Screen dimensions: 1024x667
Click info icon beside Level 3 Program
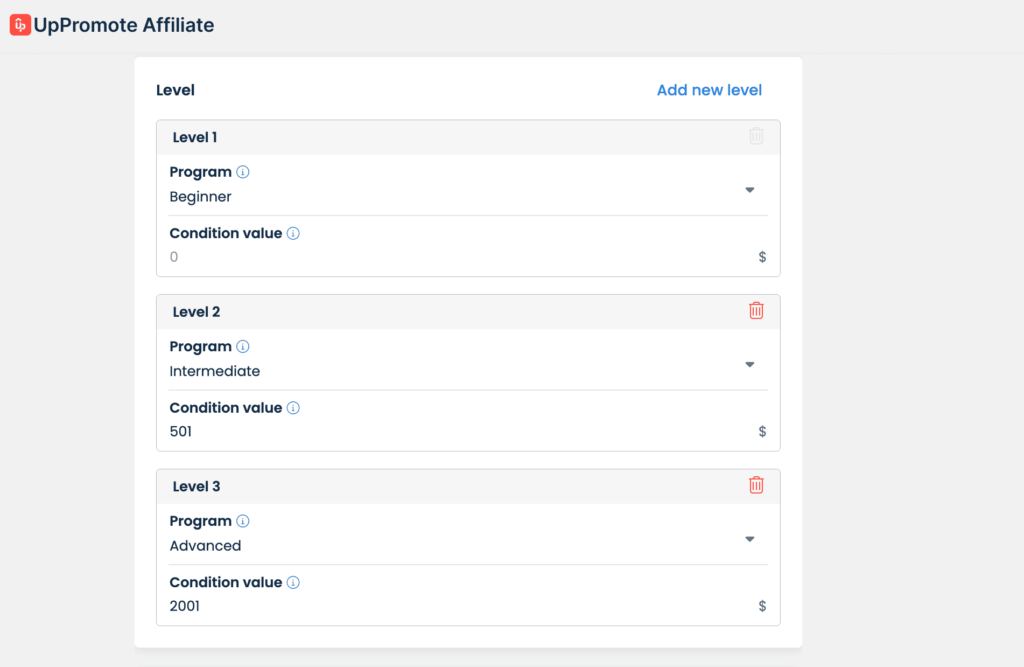(243, 521)
